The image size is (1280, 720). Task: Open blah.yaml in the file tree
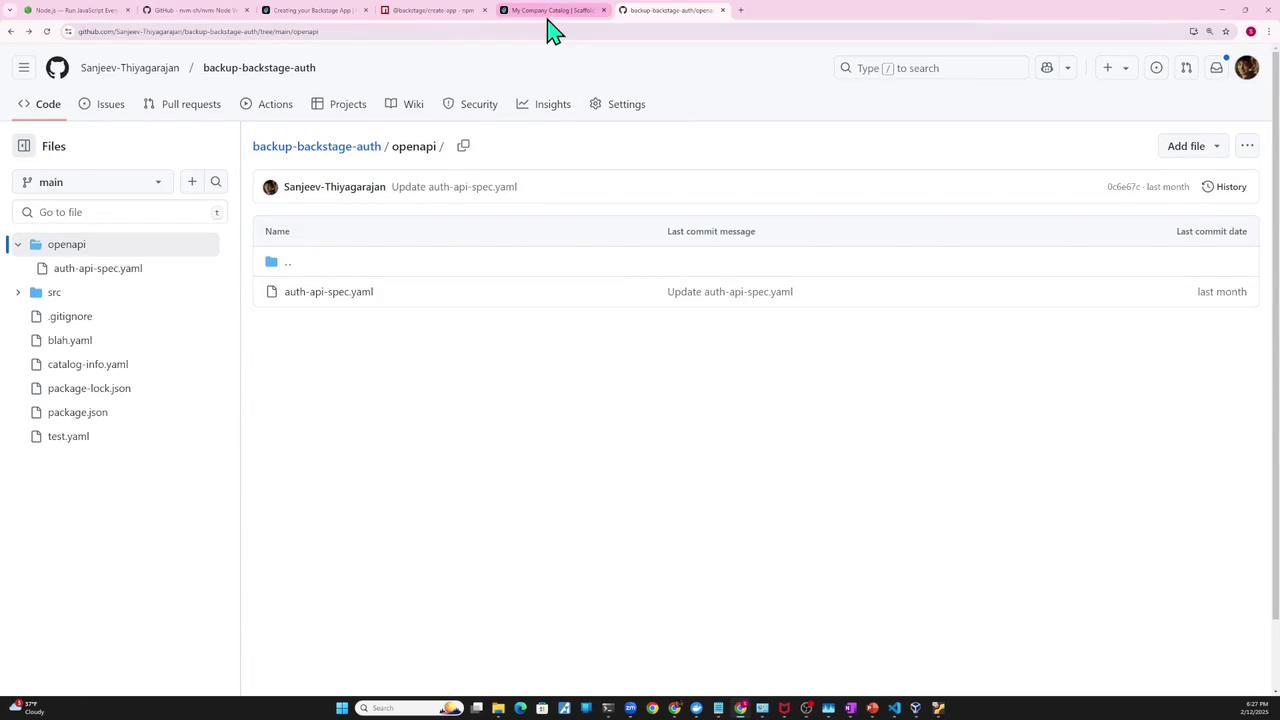pos(70,340)
